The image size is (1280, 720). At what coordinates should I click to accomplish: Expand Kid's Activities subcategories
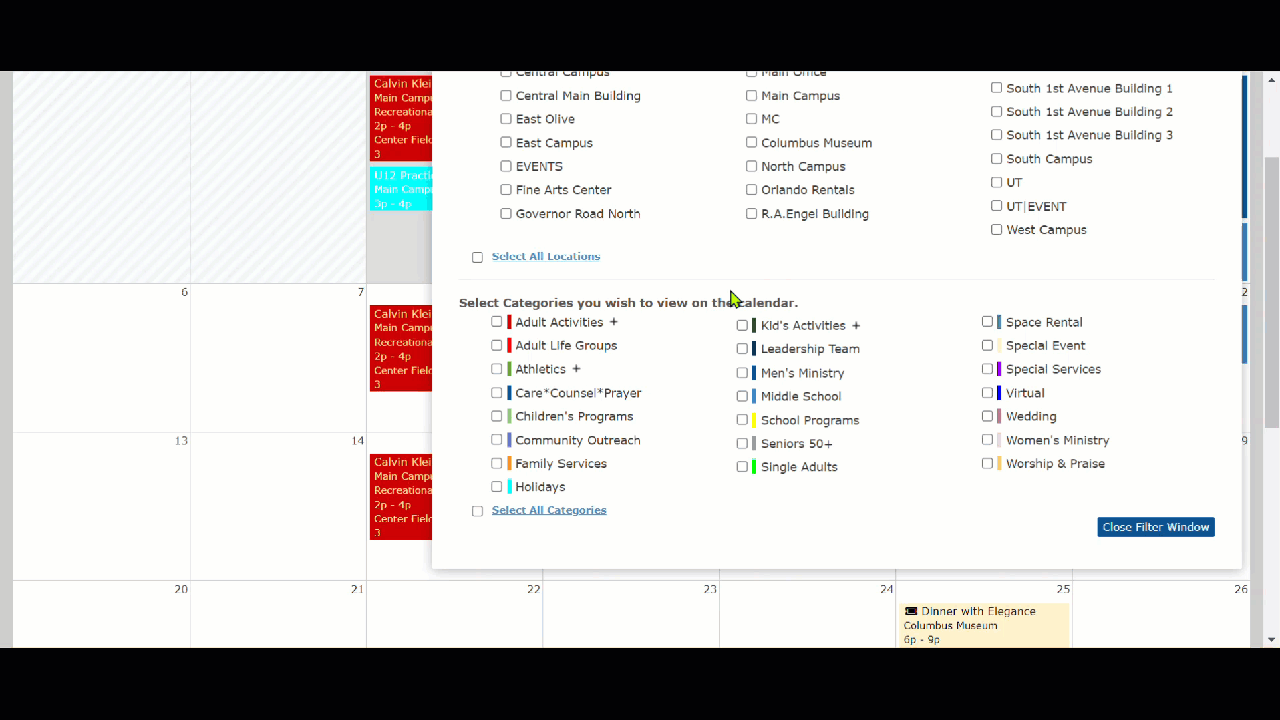(x=856, y=326)
